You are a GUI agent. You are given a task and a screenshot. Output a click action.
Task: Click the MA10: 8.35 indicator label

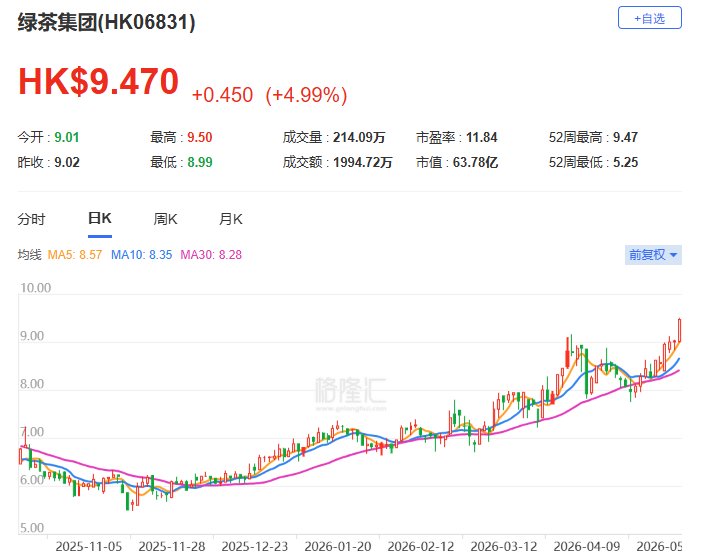[x=141, y=255]
